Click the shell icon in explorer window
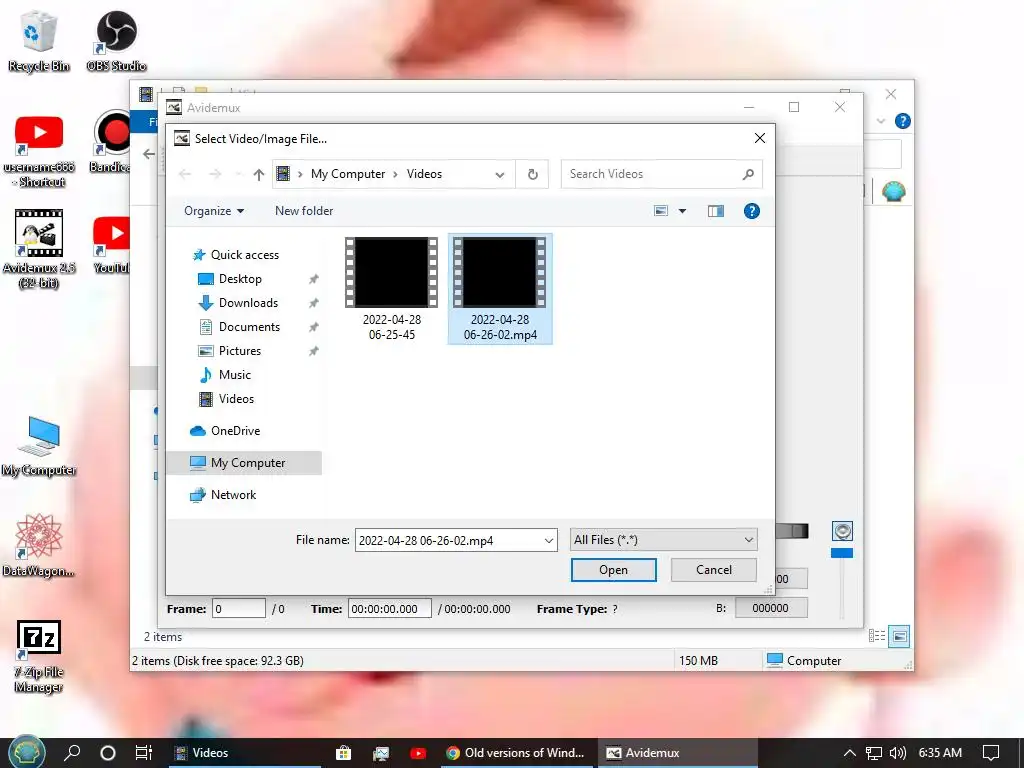1024x768 pixels. pos(893,191)
